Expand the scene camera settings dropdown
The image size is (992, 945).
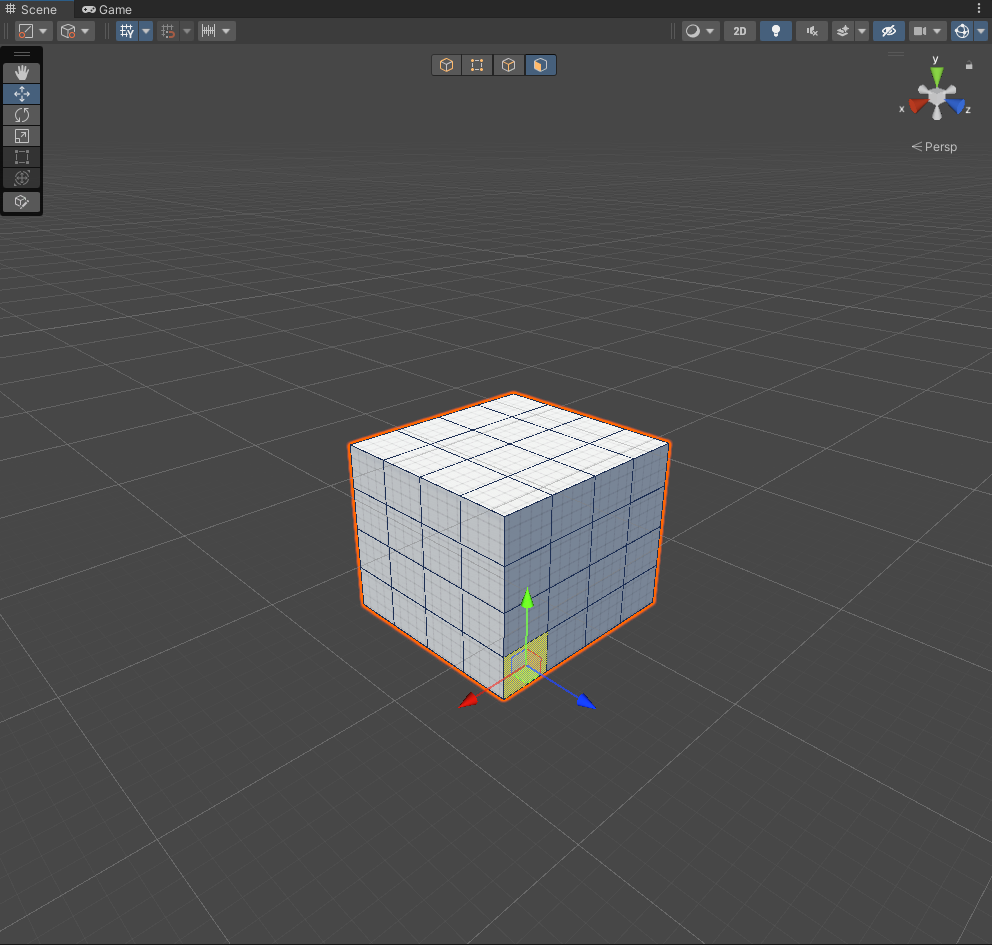pos(938,31)
